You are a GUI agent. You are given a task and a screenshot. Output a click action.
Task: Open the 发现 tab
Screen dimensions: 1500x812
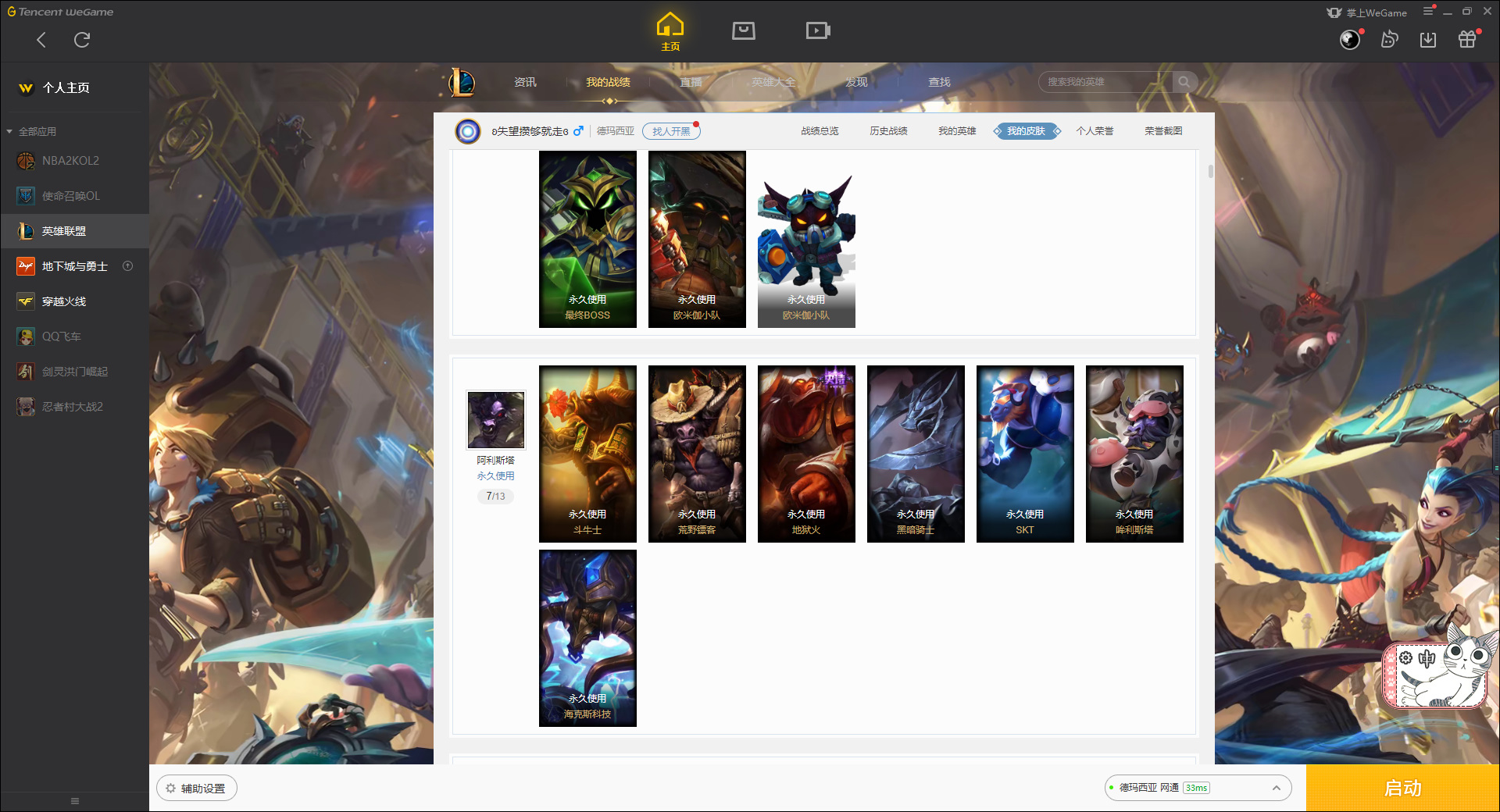856,82
